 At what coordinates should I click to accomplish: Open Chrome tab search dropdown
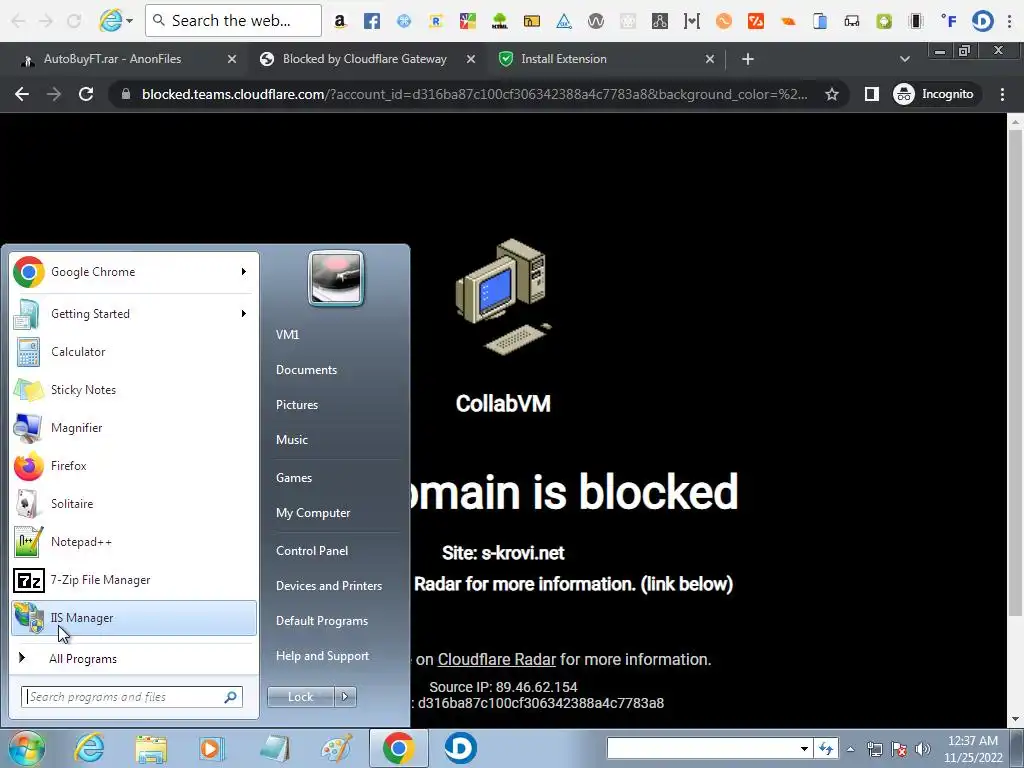(904, 59)
